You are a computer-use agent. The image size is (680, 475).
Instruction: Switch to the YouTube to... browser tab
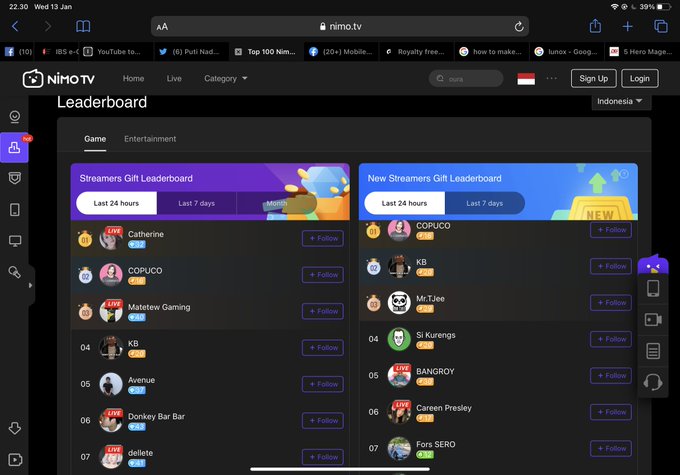point(114,52)
